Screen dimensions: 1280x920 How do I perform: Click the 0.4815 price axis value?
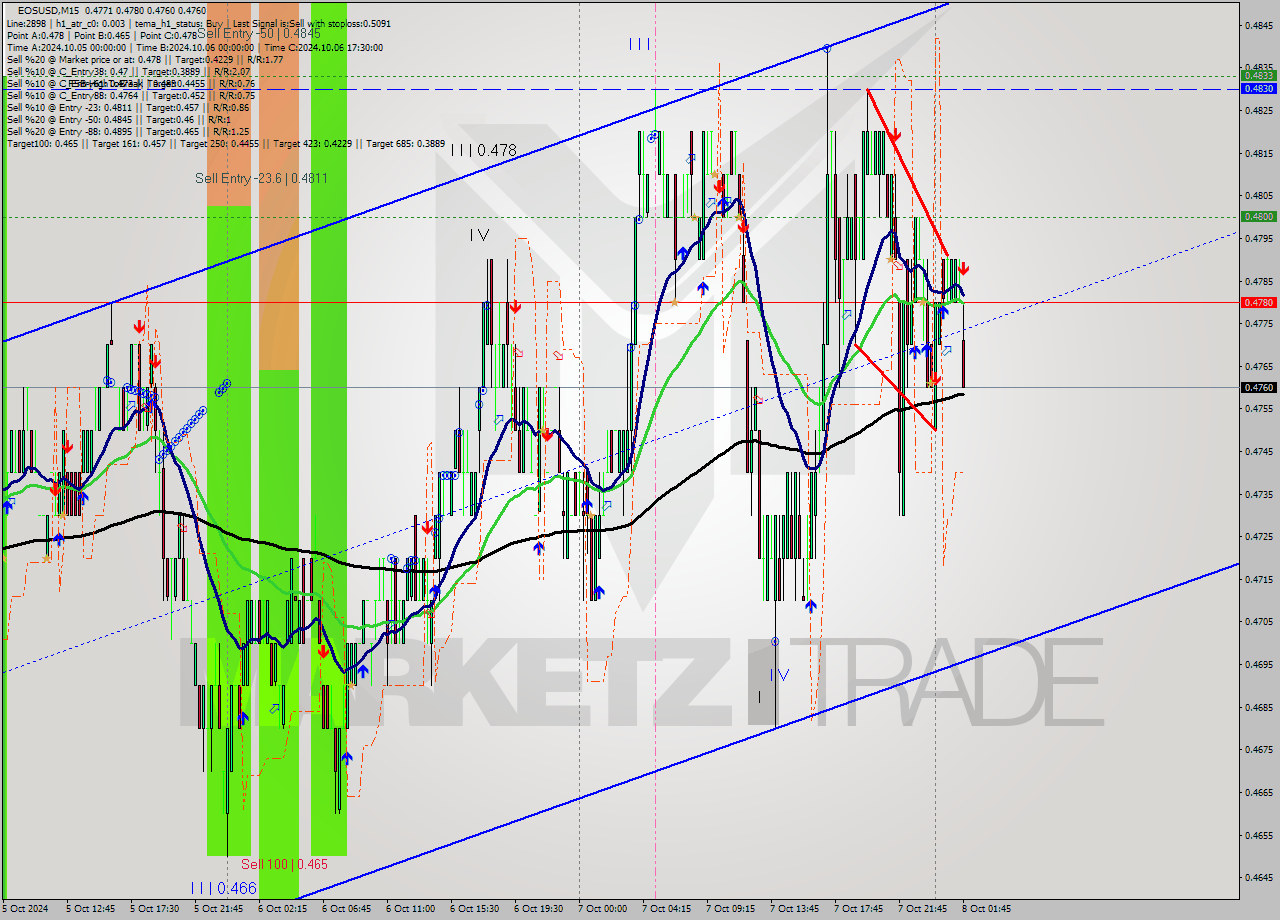point(1258,153)
